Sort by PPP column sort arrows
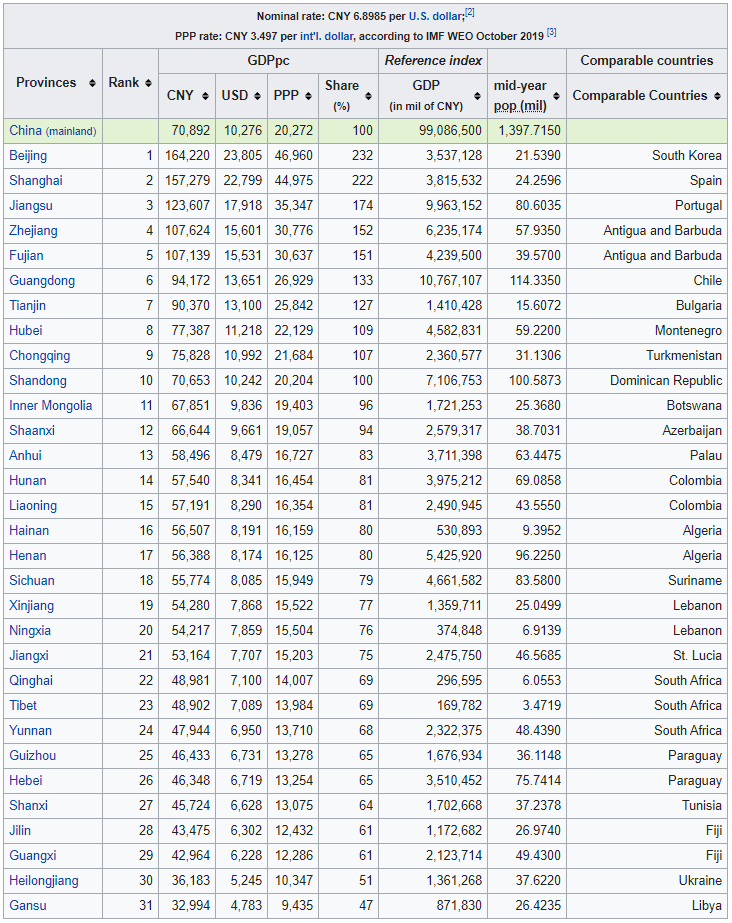This screenshot has width=732, height=923. click(308, 96)
